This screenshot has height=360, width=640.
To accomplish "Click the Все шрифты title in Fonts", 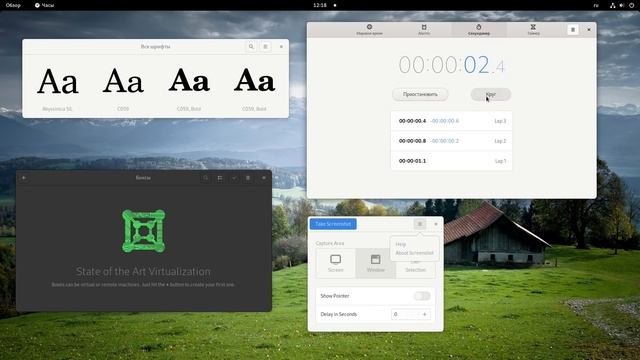I will point(155,47).
